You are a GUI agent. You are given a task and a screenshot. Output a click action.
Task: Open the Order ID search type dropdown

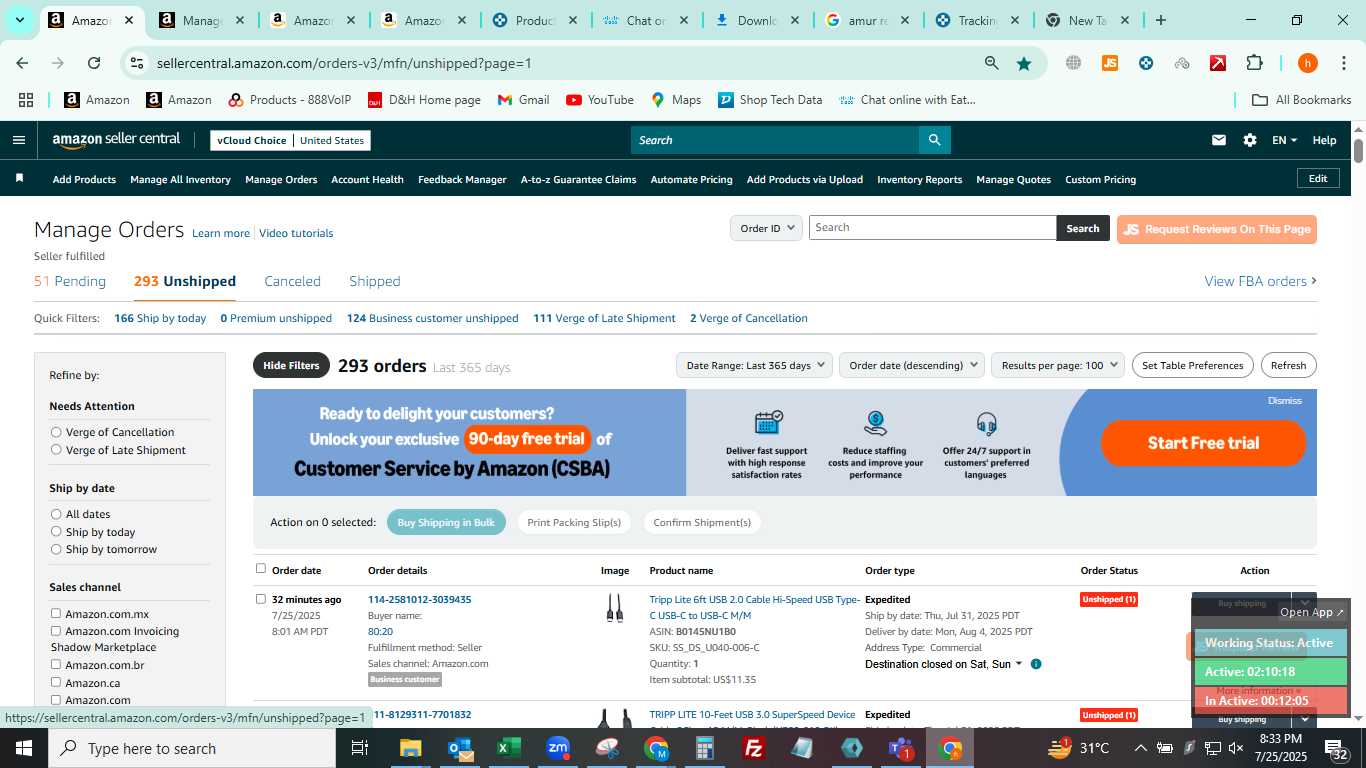pyautogui.click(x=766, y=228)
